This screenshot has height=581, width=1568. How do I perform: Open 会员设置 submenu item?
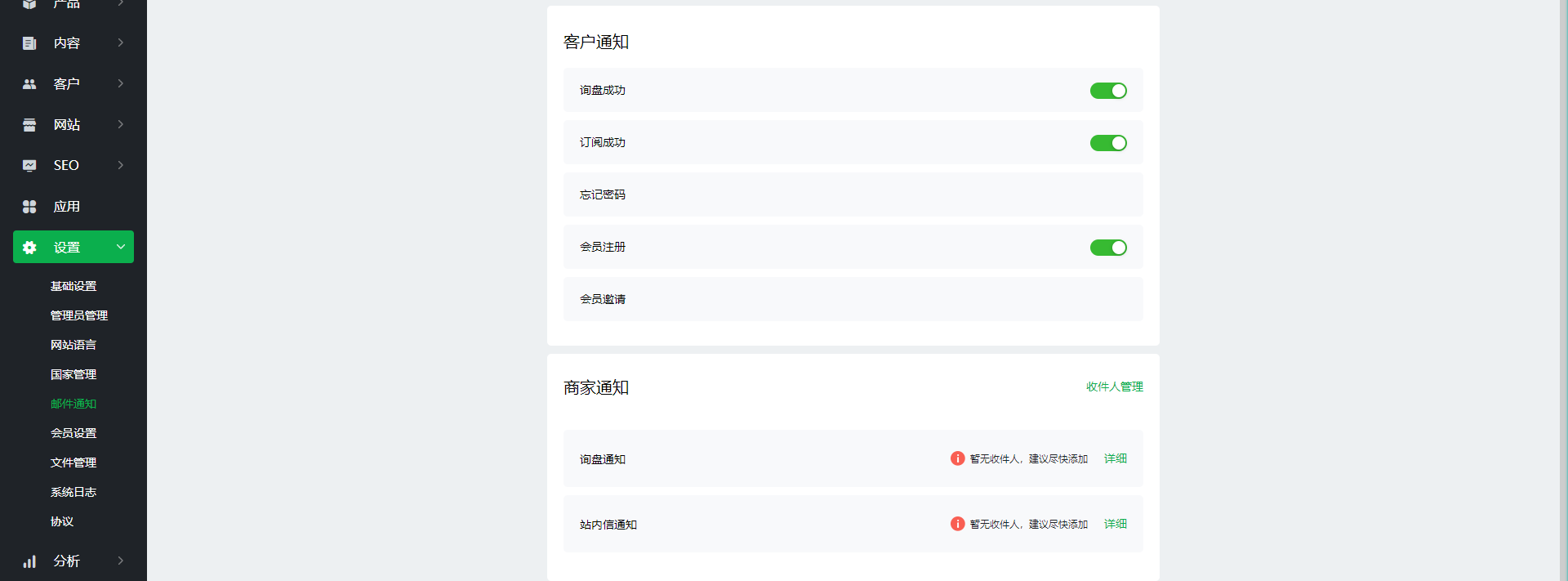[x=73, y=433]
